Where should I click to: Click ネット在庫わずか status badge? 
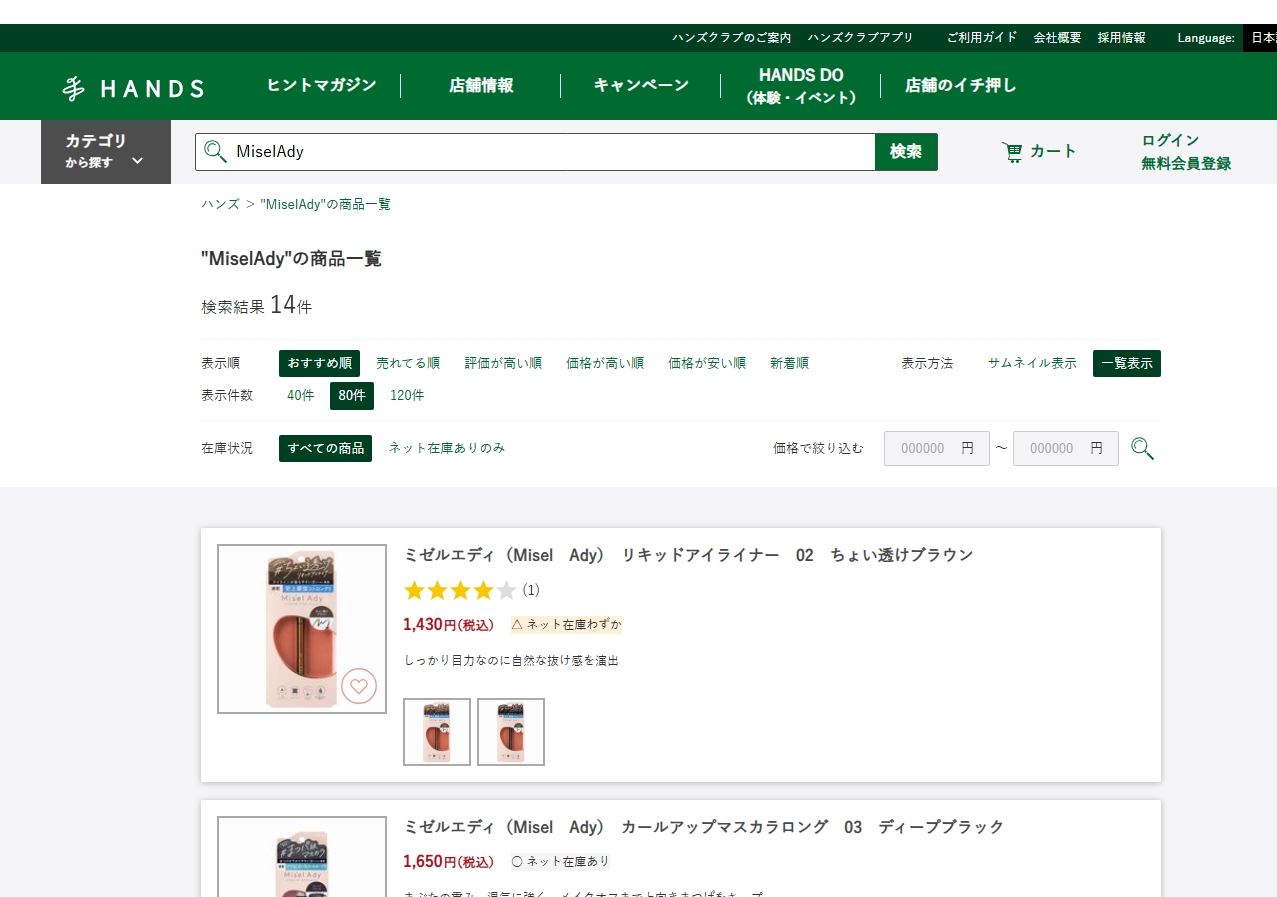[x=566, y=625]
